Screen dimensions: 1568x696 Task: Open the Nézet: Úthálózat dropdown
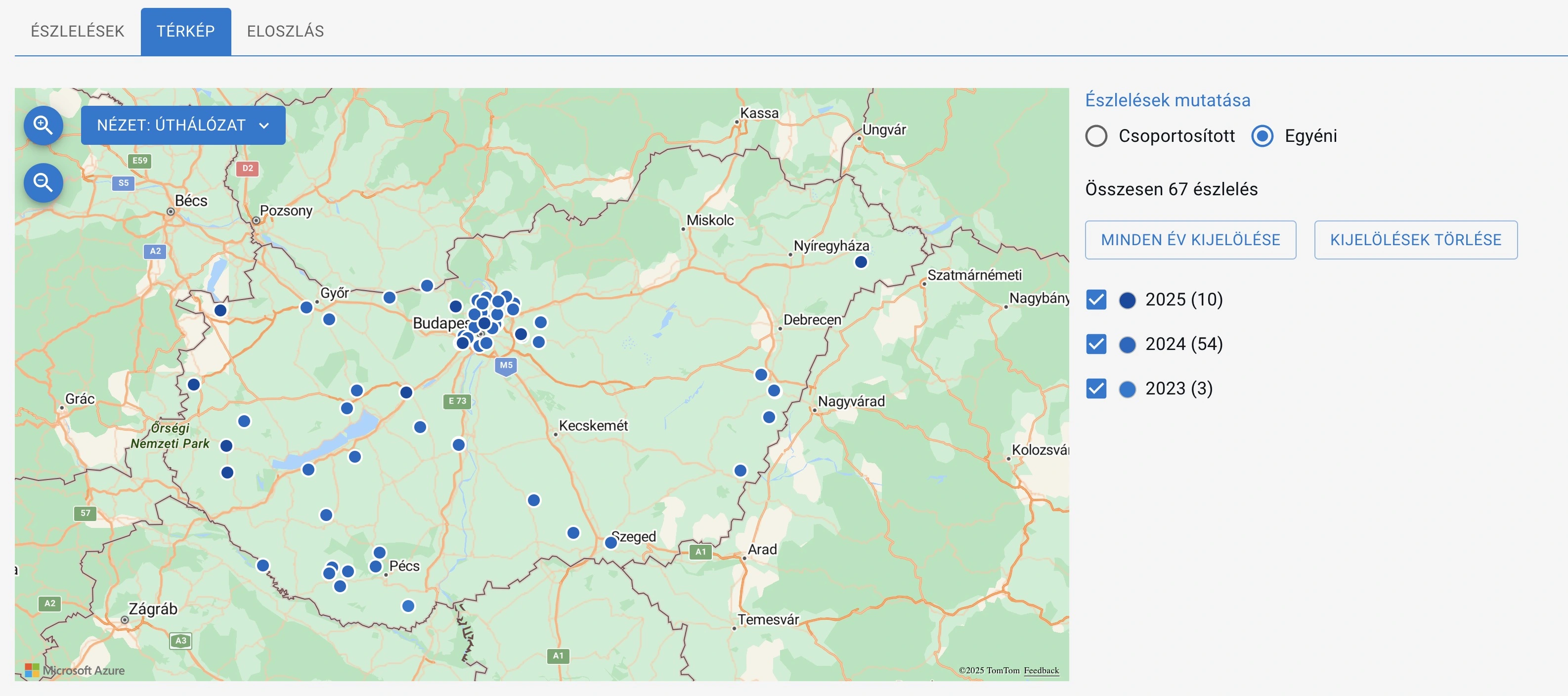(182, 126)
